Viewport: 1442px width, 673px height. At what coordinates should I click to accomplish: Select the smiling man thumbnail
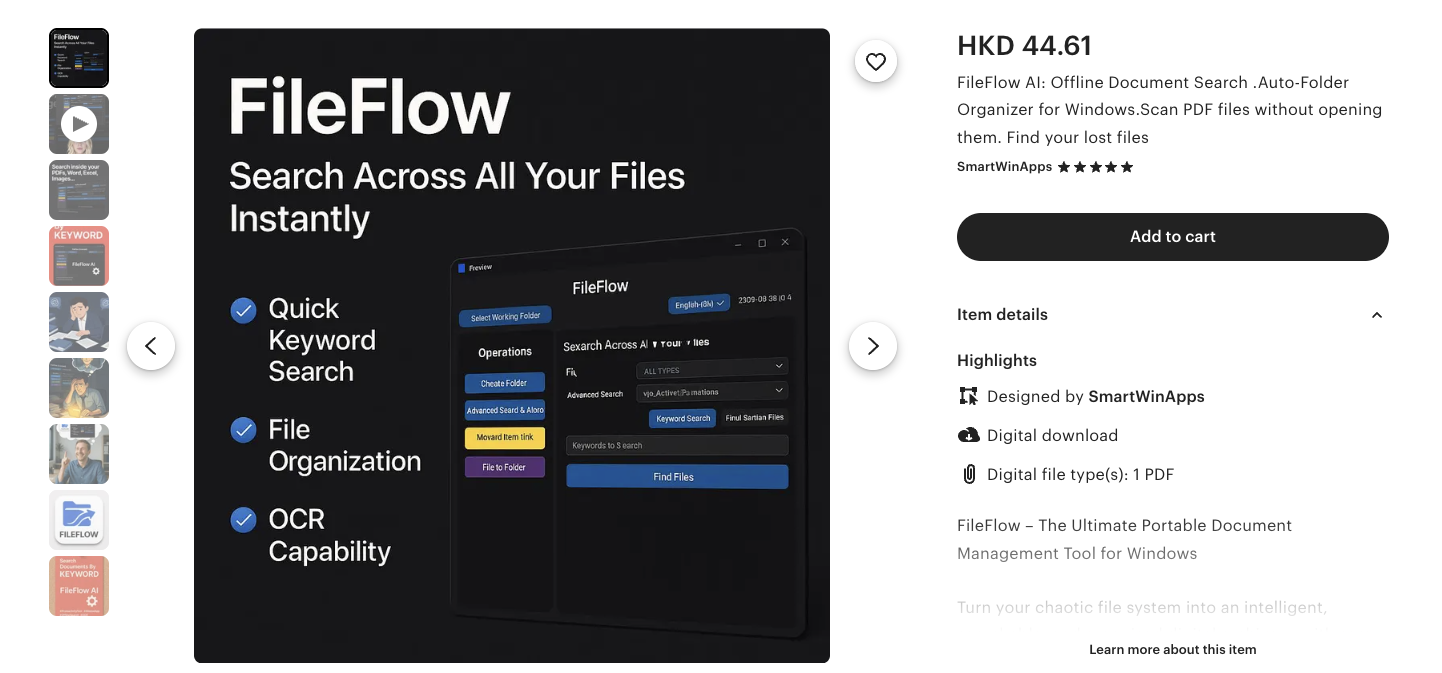point(79,454)
